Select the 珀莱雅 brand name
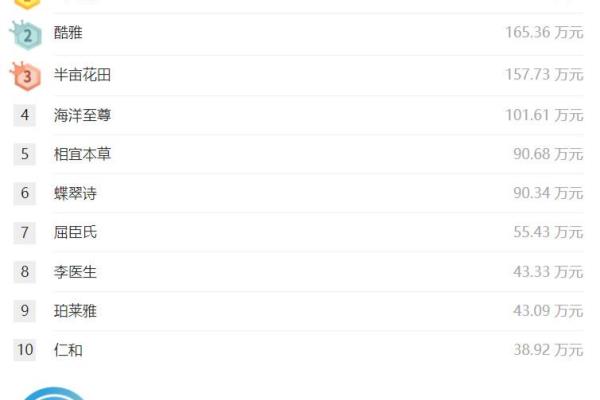 click(75, 311)
